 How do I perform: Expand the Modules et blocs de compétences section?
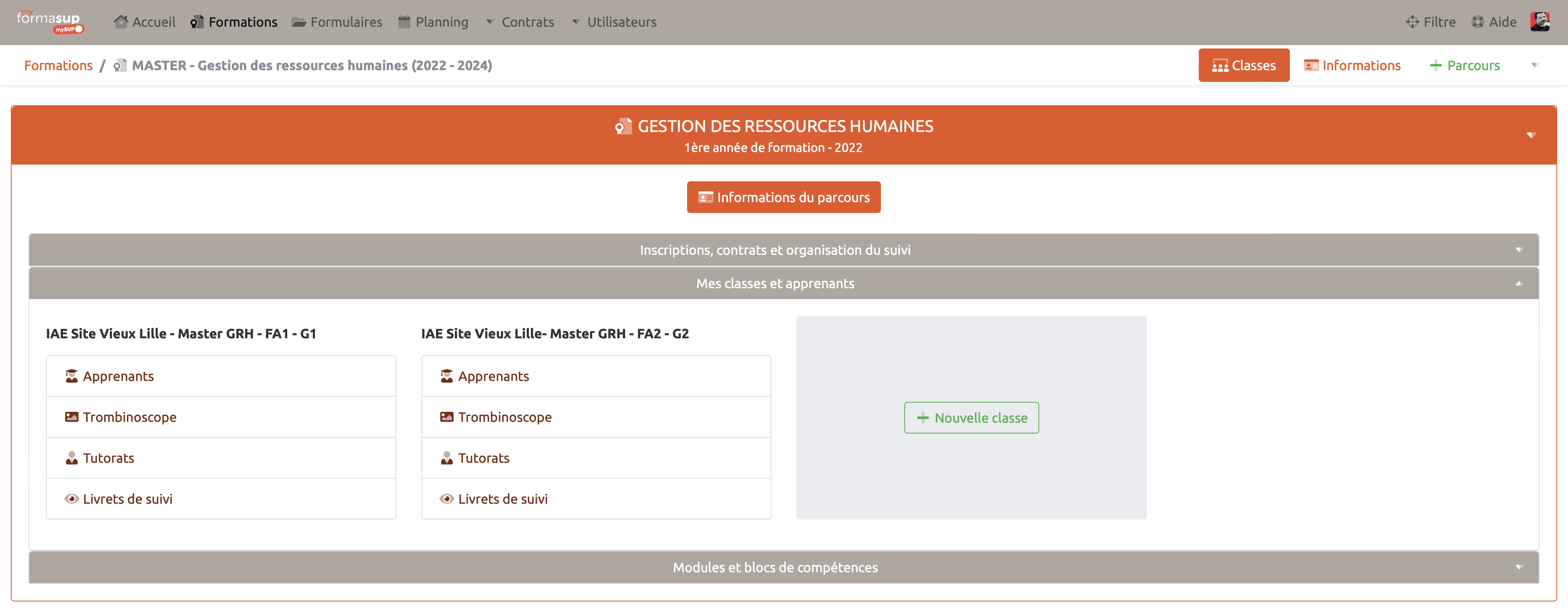pyautogui.click(x=776, y=566)
